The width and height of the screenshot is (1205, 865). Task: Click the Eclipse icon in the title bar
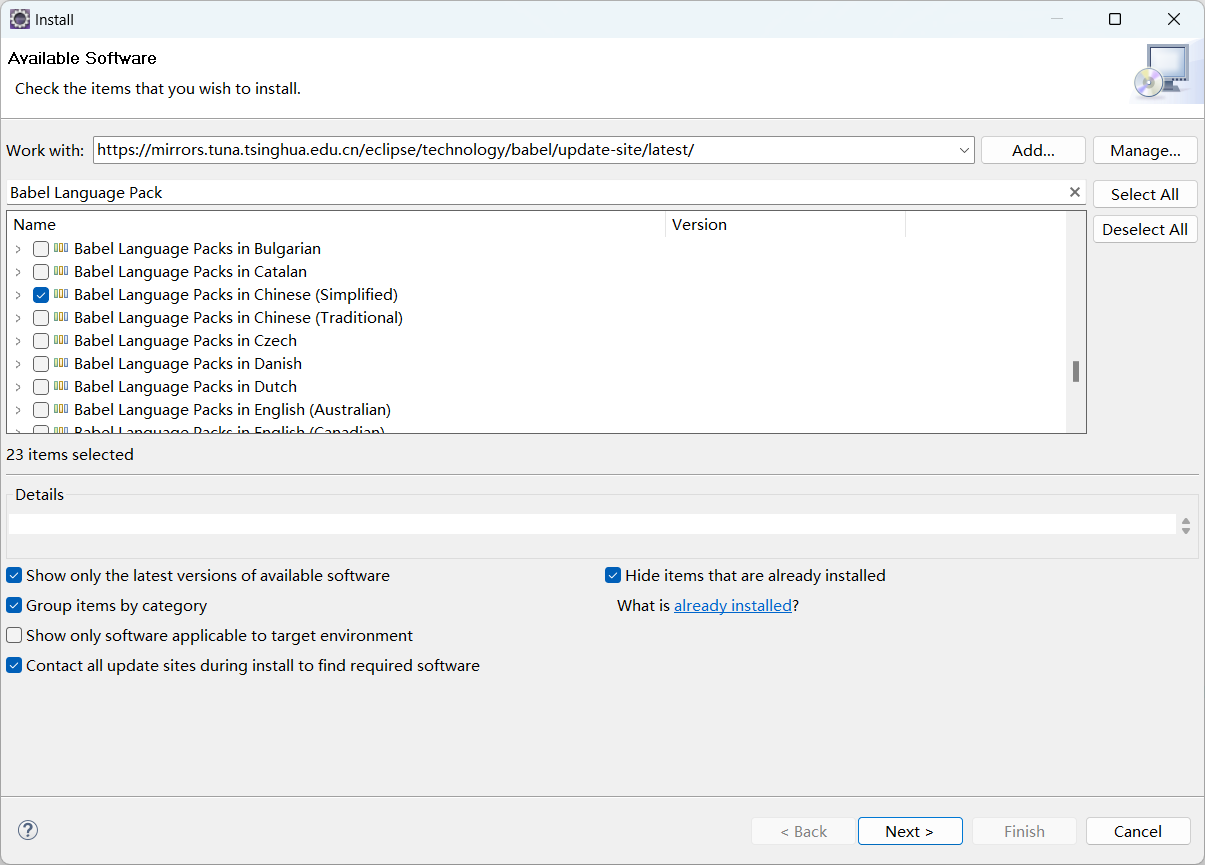click(x=19, y=19)
